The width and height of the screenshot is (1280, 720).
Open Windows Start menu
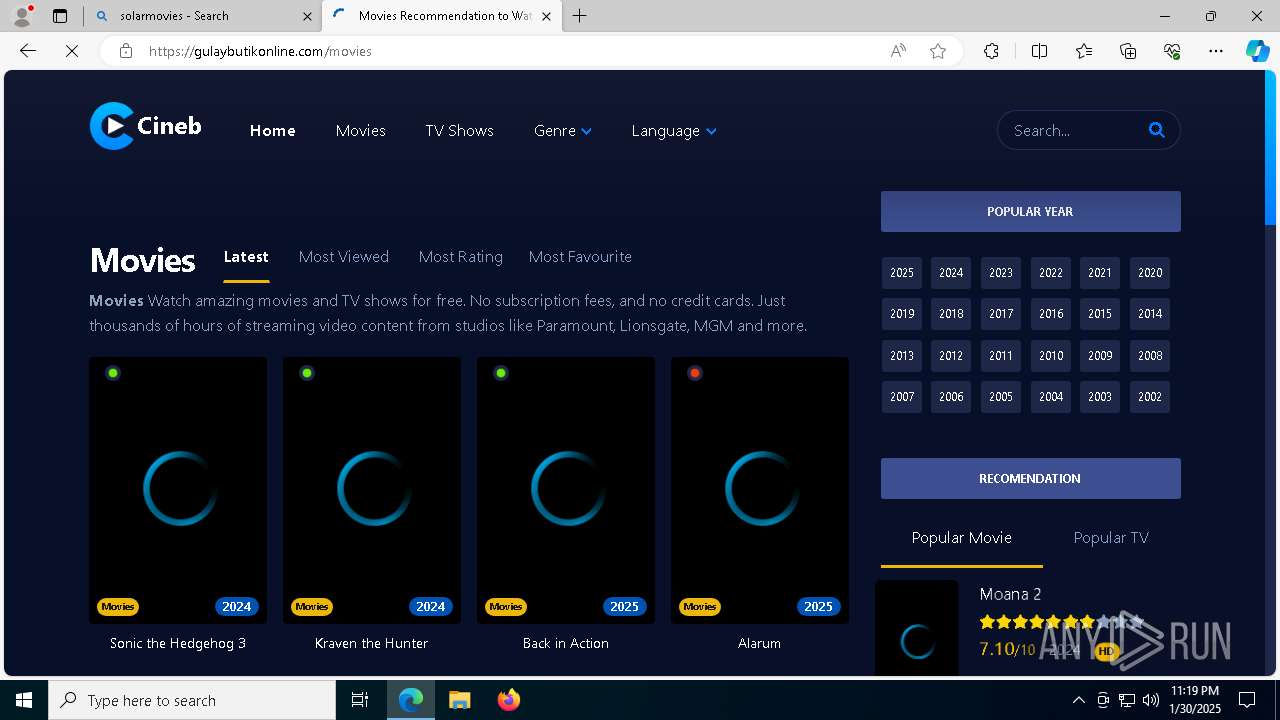pos(24,700)
